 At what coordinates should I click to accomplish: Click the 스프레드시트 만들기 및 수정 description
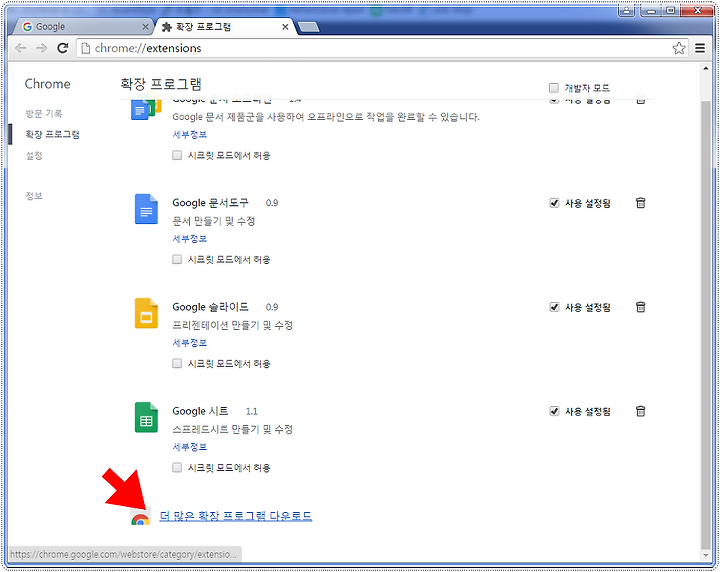tap(232, 429)
